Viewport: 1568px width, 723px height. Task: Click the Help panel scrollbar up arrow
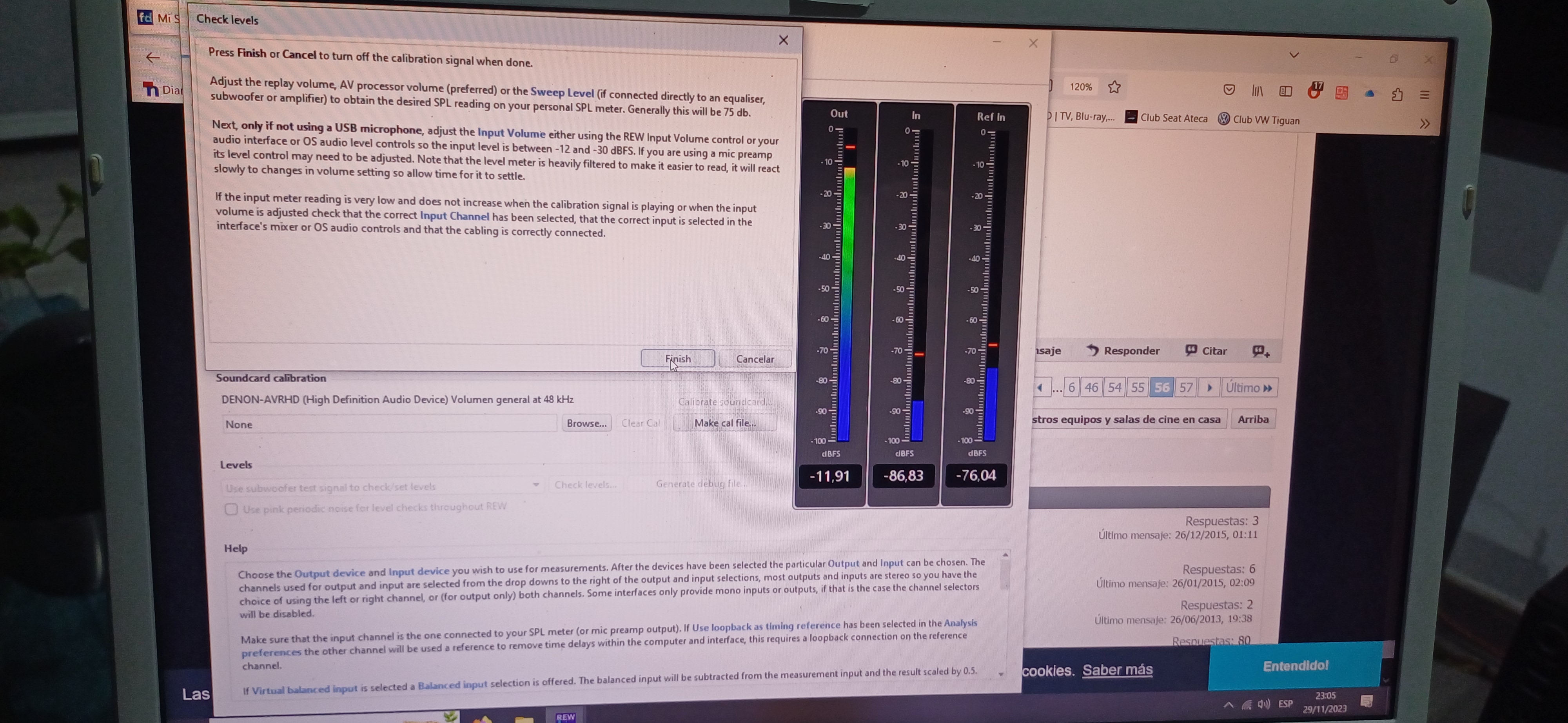click(1005, 554)
